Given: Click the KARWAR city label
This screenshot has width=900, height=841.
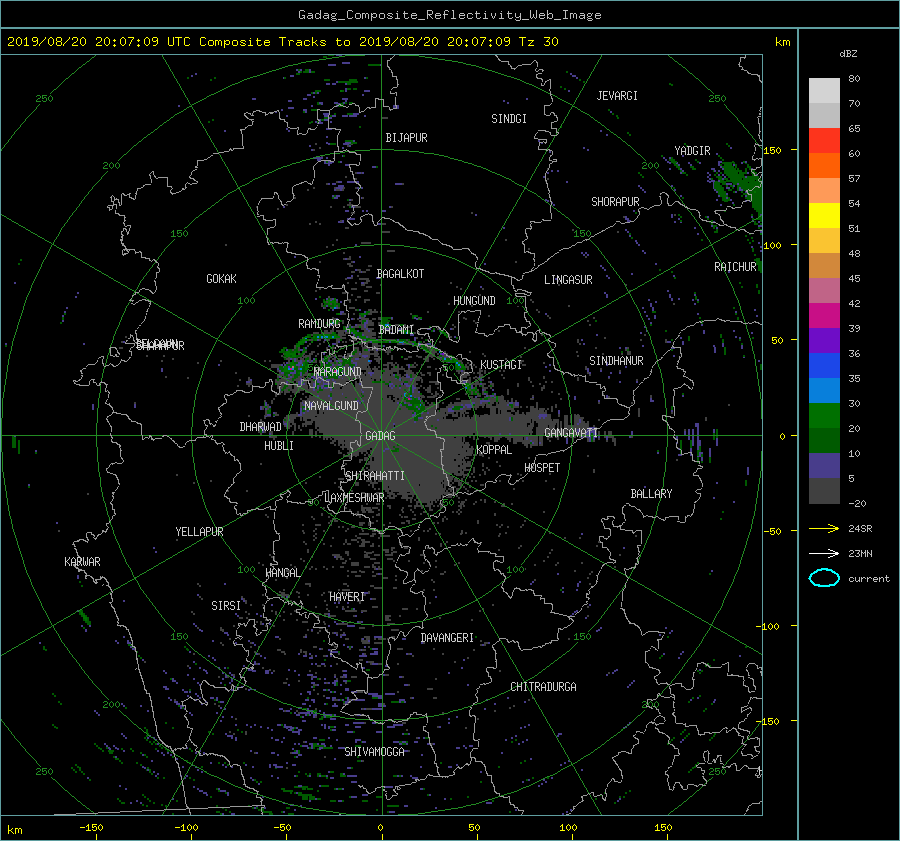Looking at the screenshot, I should click(x=82, y=562).
